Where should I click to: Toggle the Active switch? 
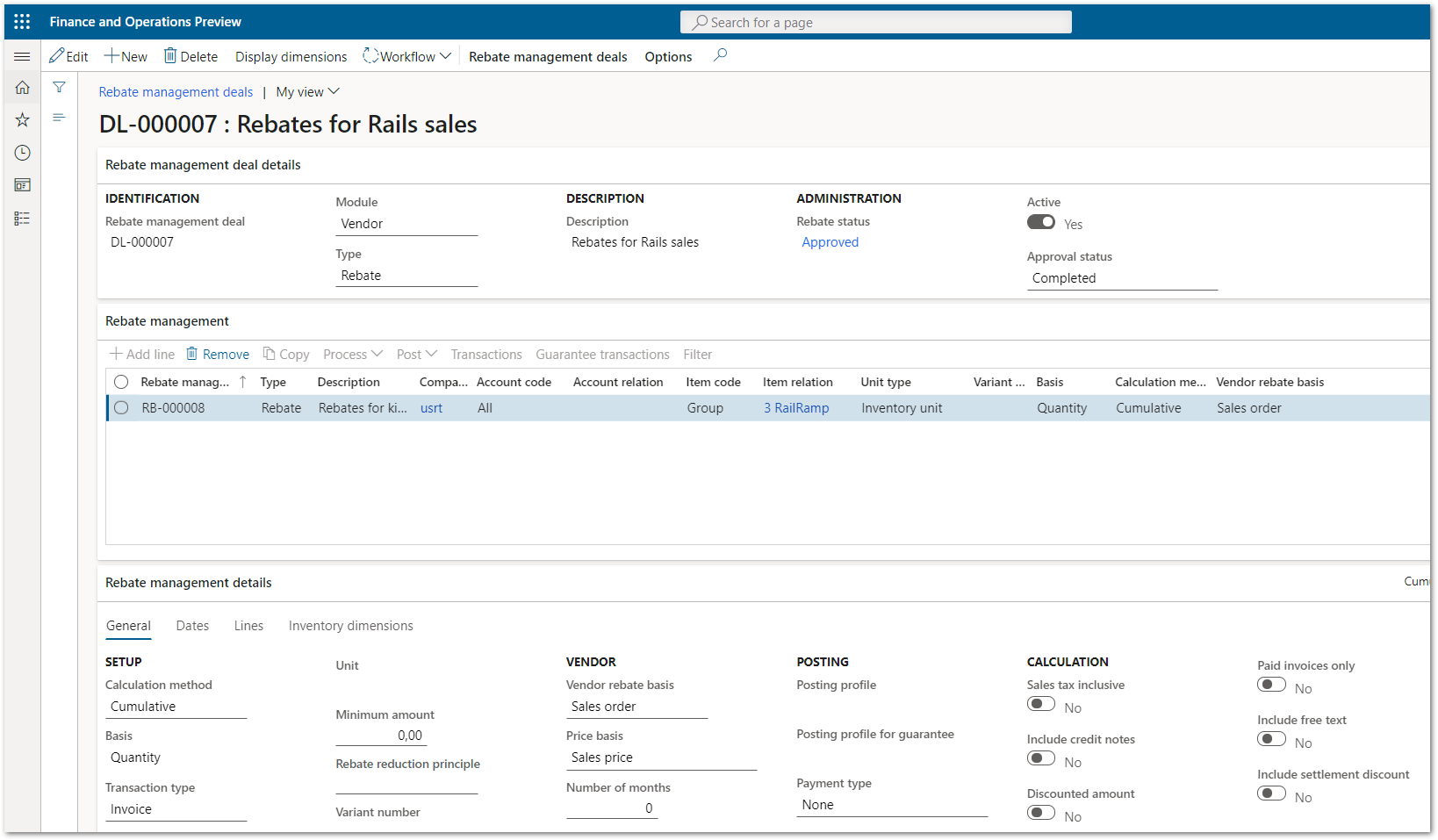(x=1041, y=222)
